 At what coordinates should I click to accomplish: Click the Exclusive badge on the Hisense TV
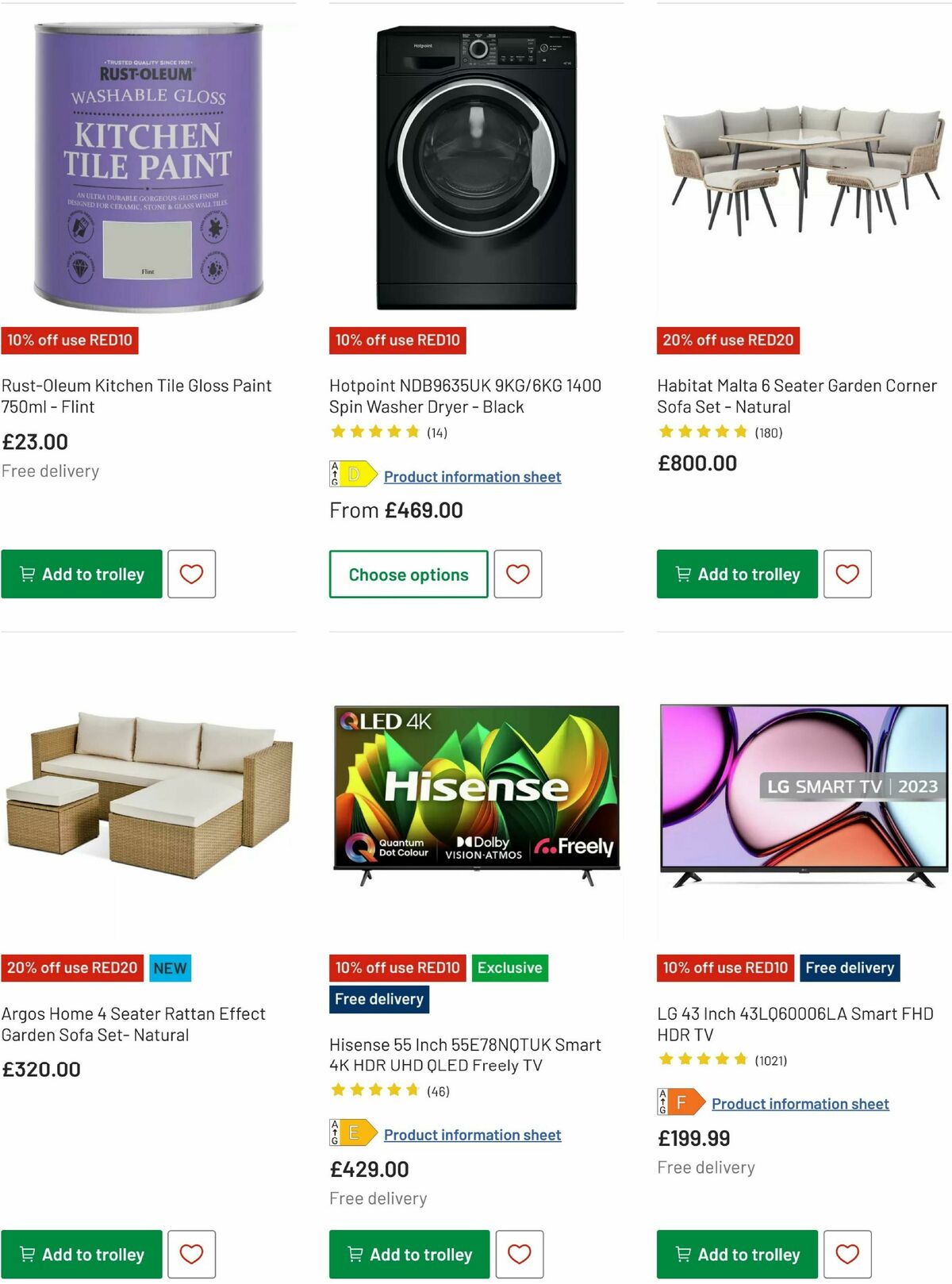tap(509, 967)
